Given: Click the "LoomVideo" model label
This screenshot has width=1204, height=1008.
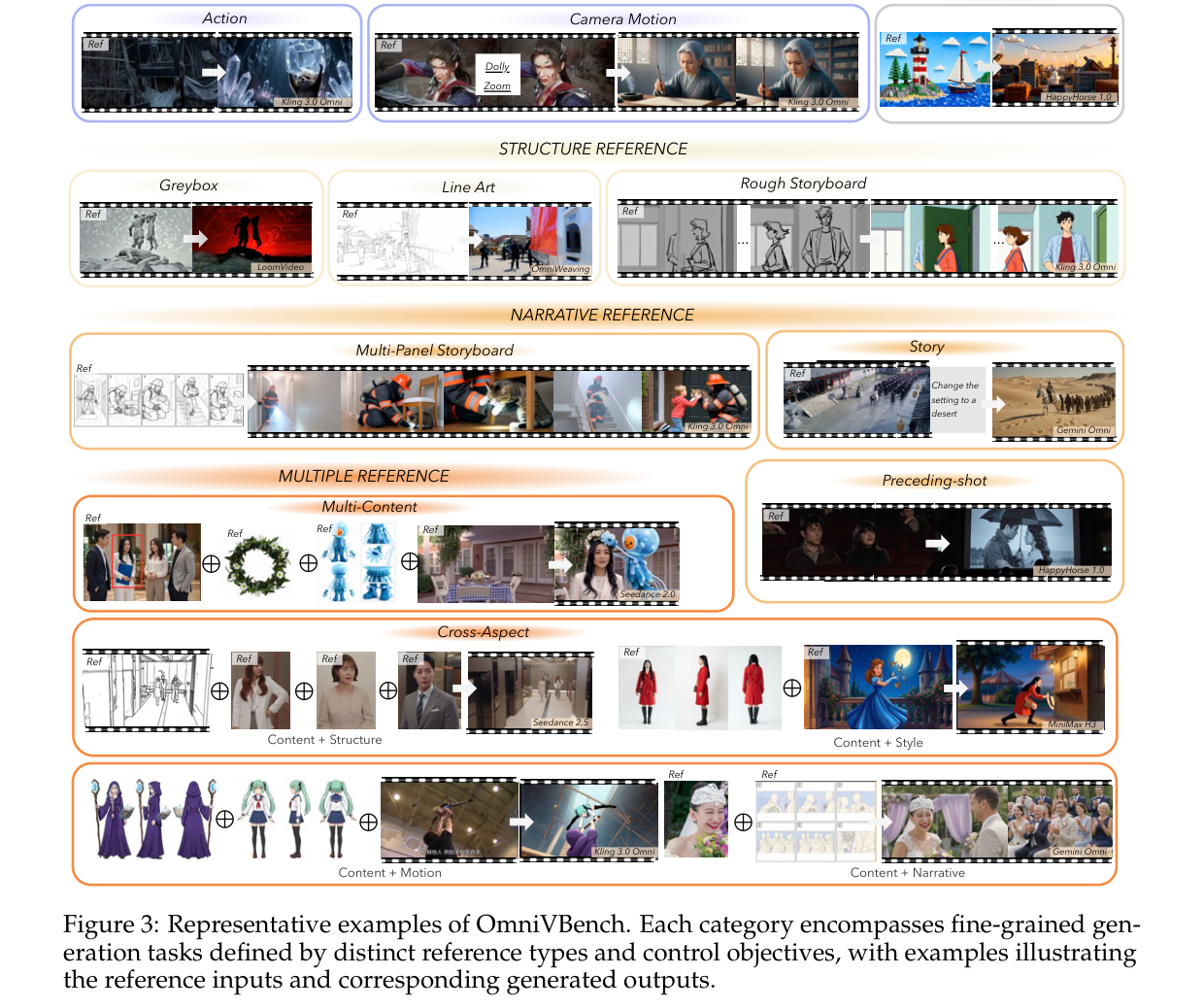Looking at the screenshot, I should [x=280, y=267].
